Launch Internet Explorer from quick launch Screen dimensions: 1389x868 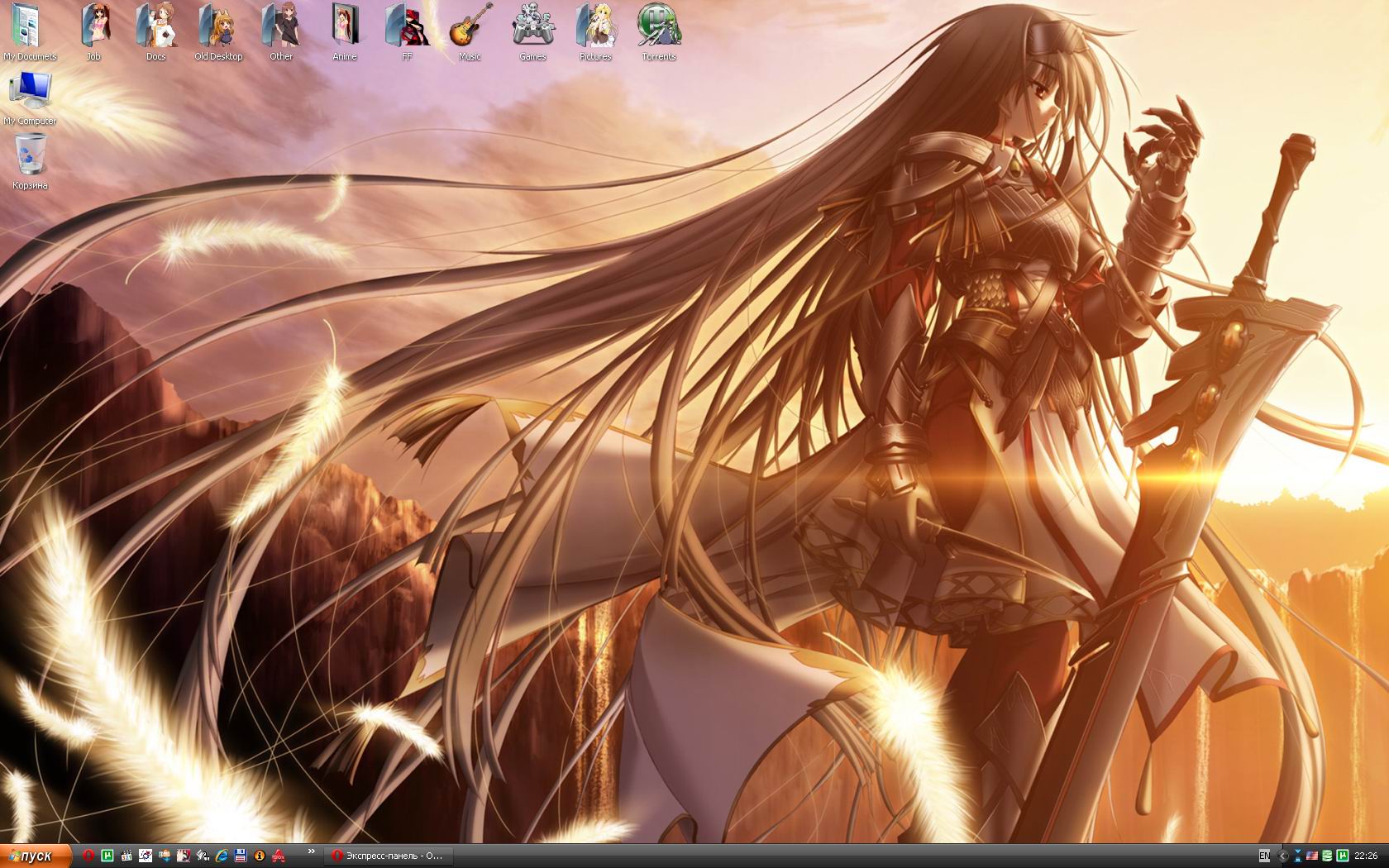[x=222, y=856]
